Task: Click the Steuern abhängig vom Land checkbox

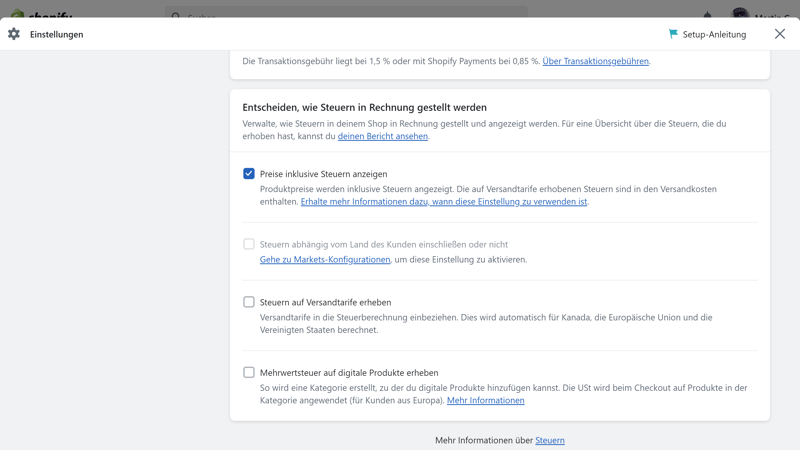Action: point(249,244)
